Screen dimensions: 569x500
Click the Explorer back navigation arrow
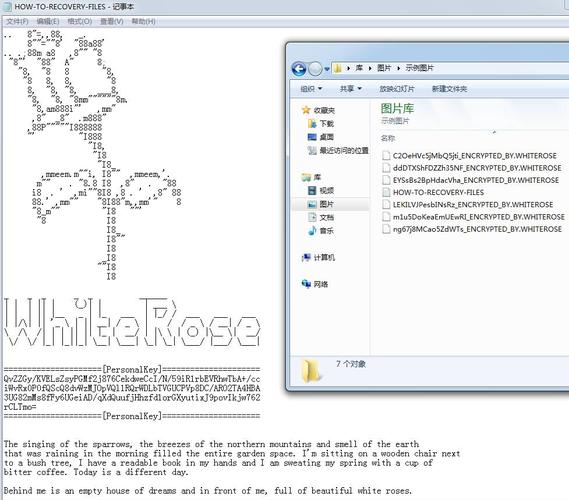(299, 69)
